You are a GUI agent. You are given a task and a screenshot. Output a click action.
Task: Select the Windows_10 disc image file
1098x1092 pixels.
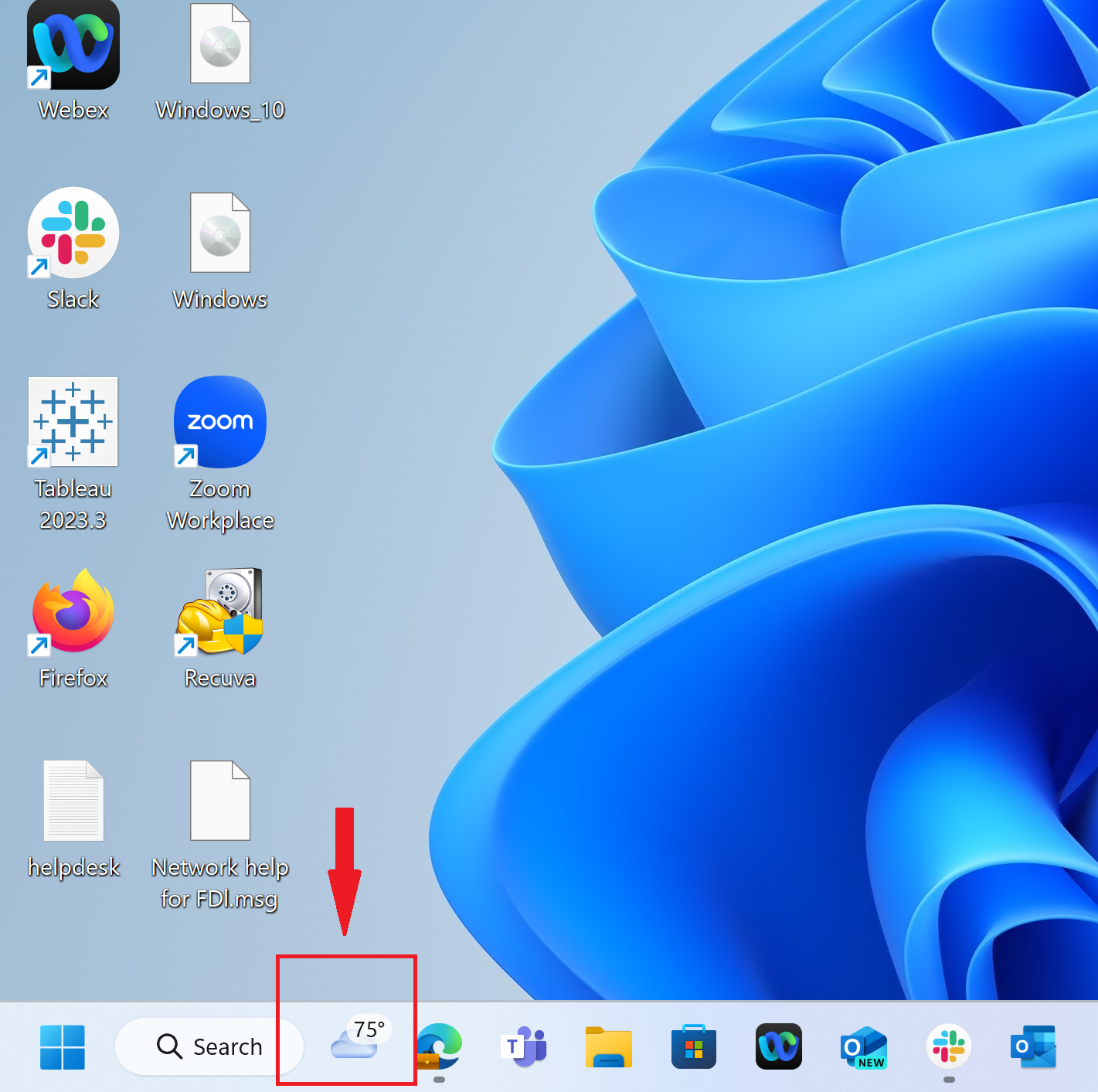click(x=220, y=46)
